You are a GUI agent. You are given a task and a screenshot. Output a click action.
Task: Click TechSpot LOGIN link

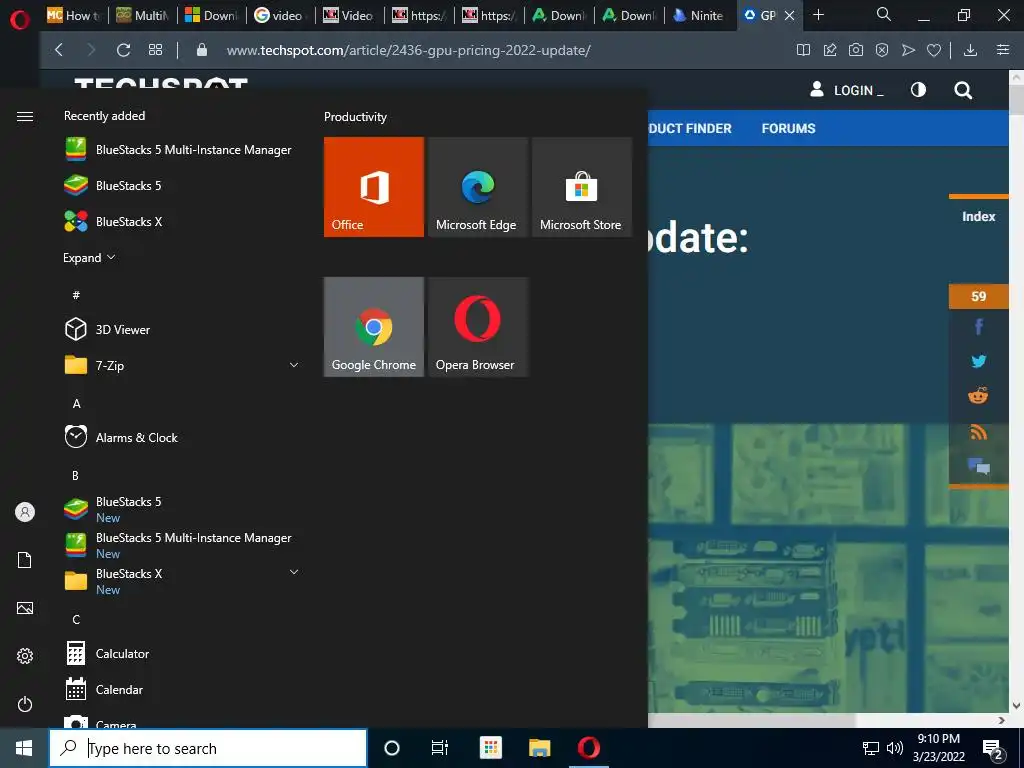(847, 90)
